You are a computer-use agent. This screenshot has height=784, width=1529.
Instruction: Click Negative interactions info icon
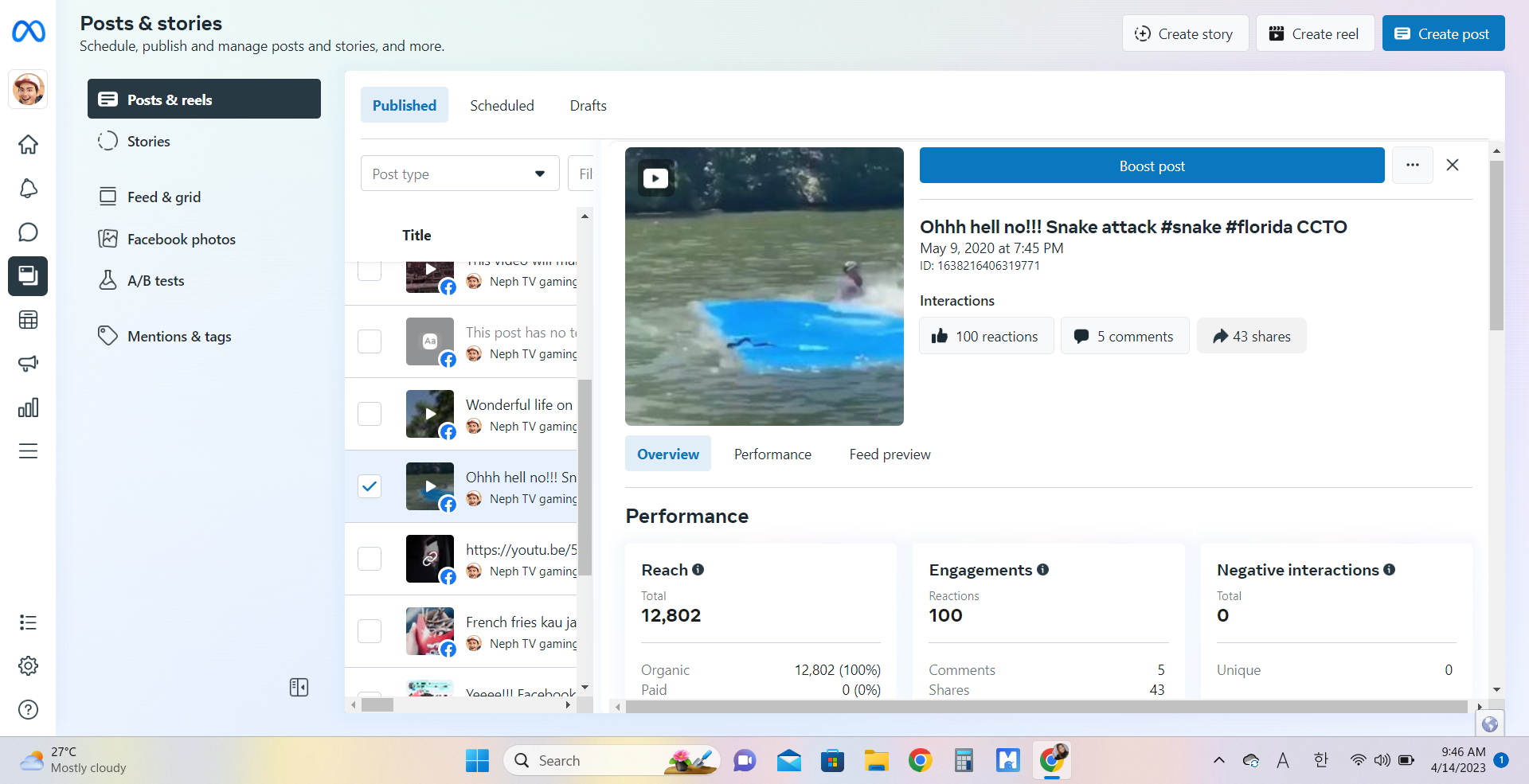[x=1389, y=570]
